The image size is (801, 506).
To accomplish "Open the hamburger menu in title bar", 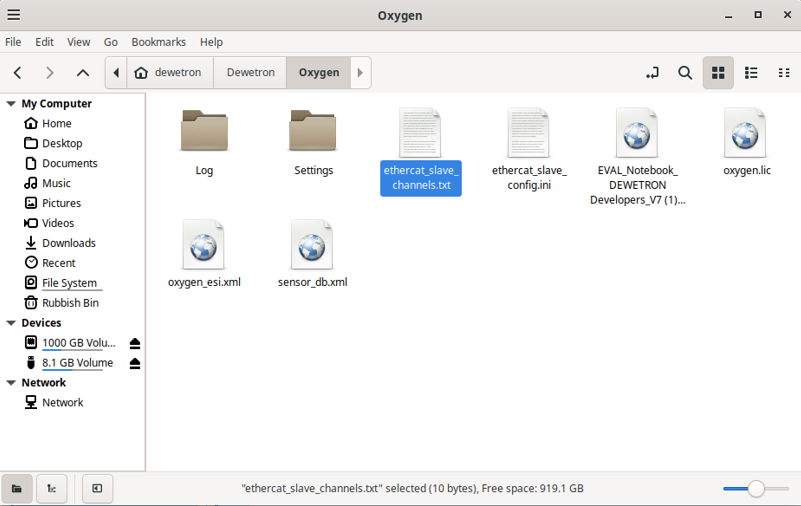I will point(14,15).
